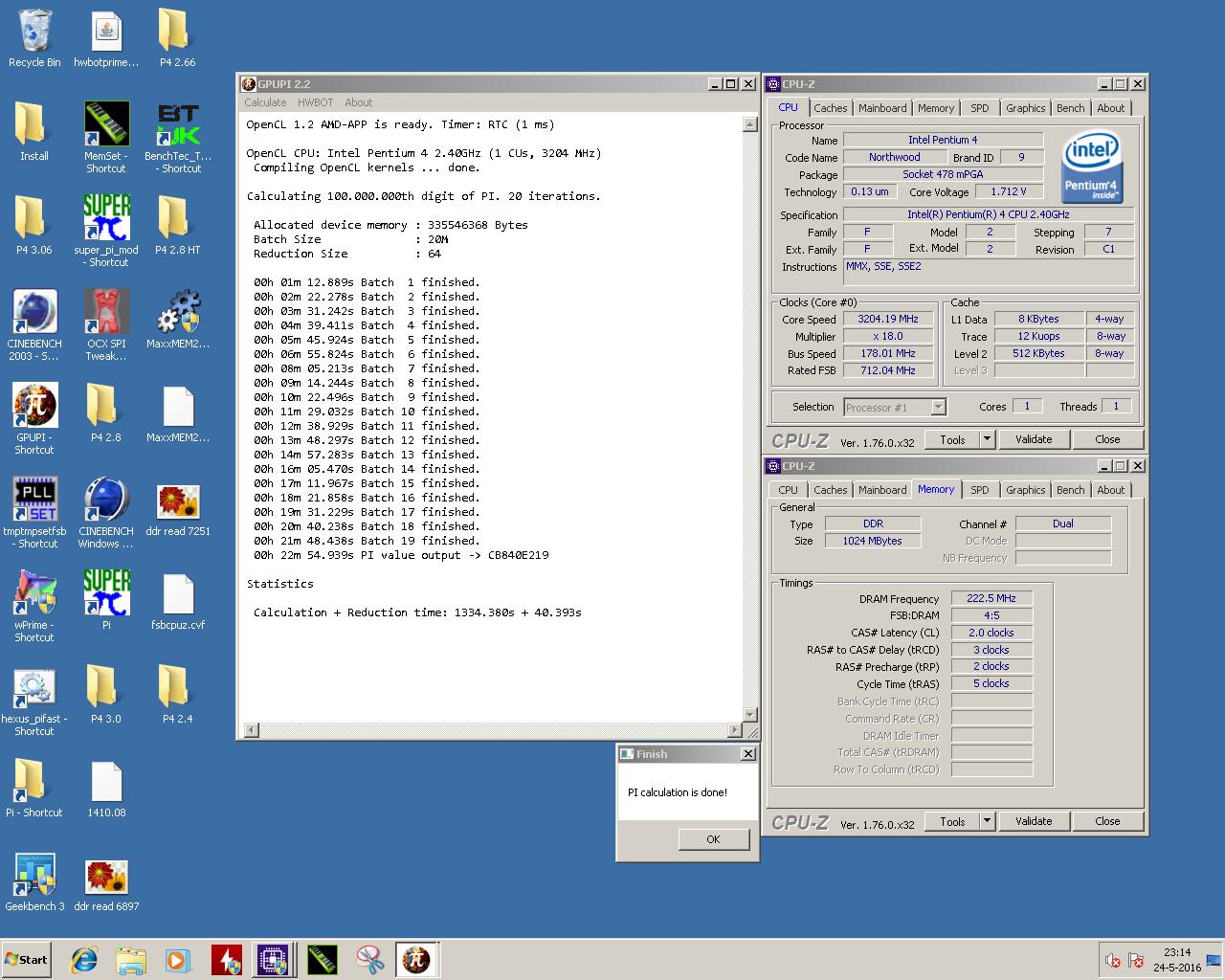Image resolution: width=1225 pixels, height=980 pixels.
Task: Switch to MemSet via its taskbar icon
Action: pos(323,960)
